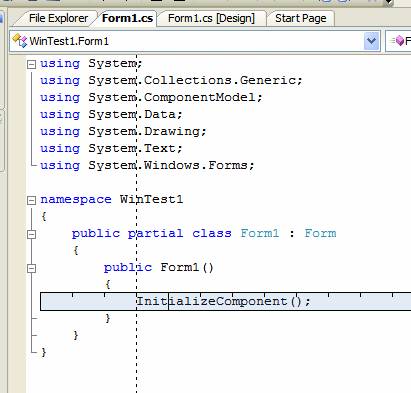
Task: Click the 'InitializeComponent();' call
Action: [x=224, y=301]
